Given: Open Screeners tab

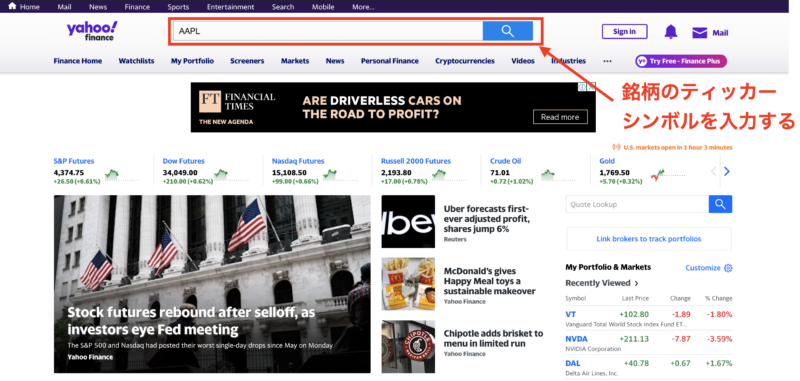Looking at the screenshot, I should pos(247,61).
